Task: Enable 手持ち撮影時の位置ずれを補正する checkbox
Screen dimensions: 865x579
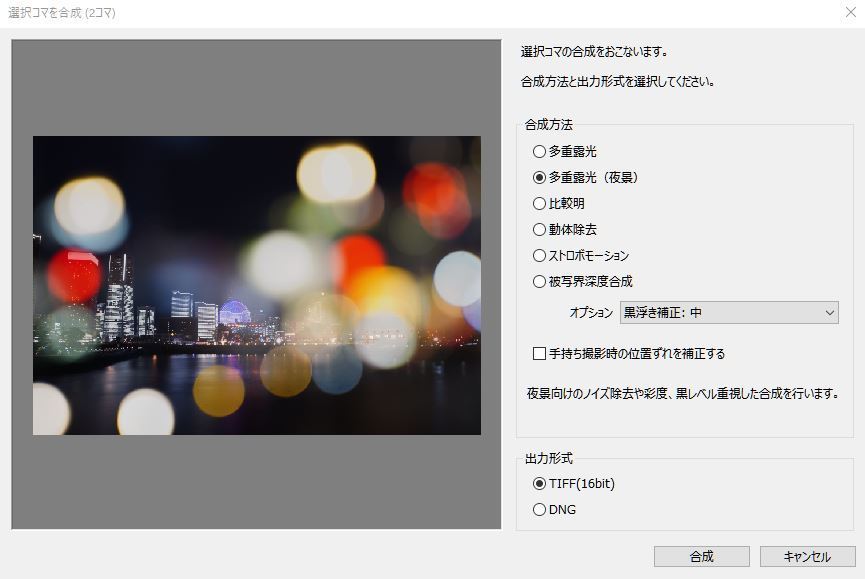Action: click(x=540, y=354)
